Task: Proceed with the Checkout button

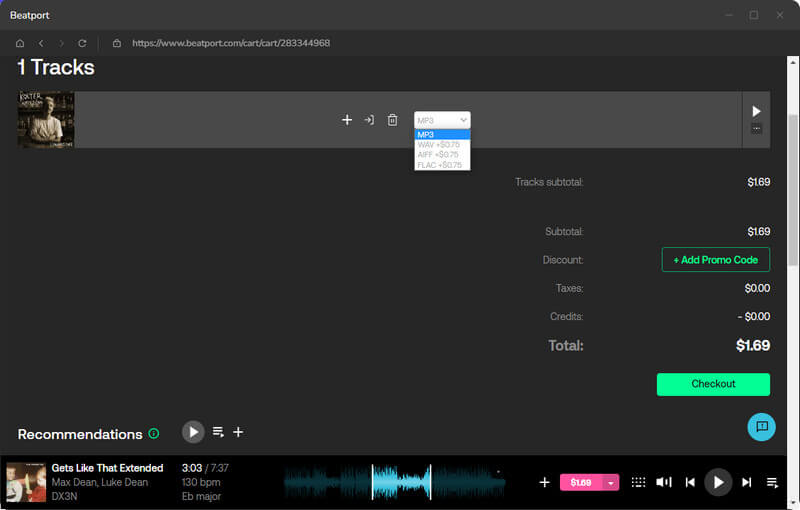Action: [713, 384]
